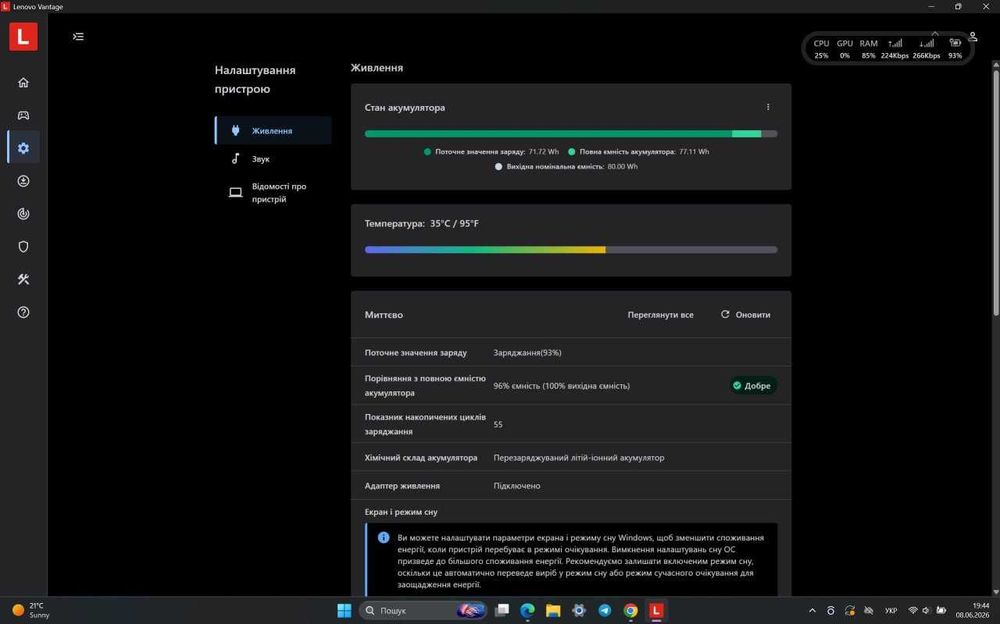Click the Заряджання(93%) value
Image resolution: width=1000 pixels, height=624 pixels.
(x=527, y=352)
